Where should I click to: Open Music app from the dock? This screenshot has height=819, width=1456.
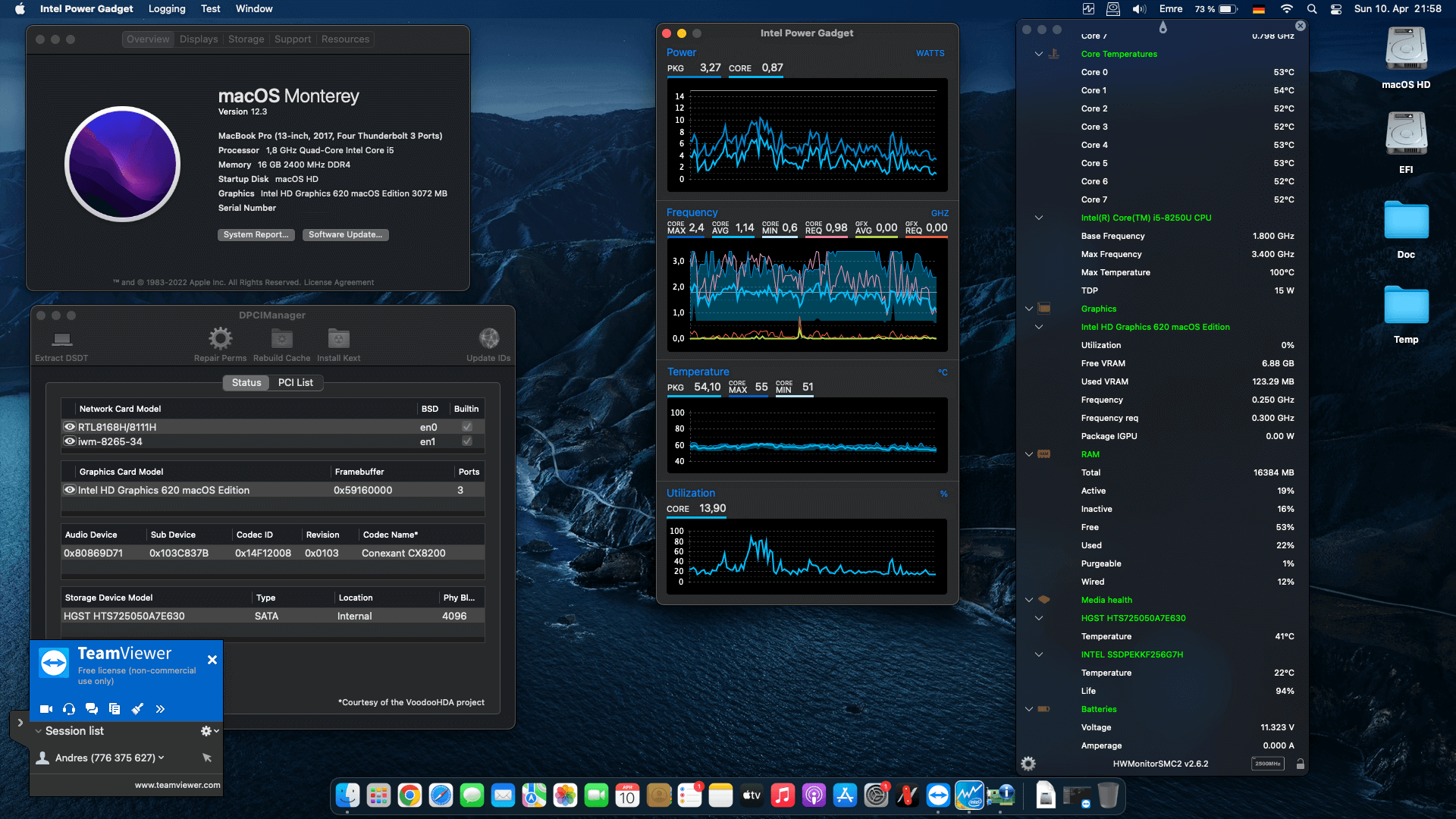[x=783, y=795]
